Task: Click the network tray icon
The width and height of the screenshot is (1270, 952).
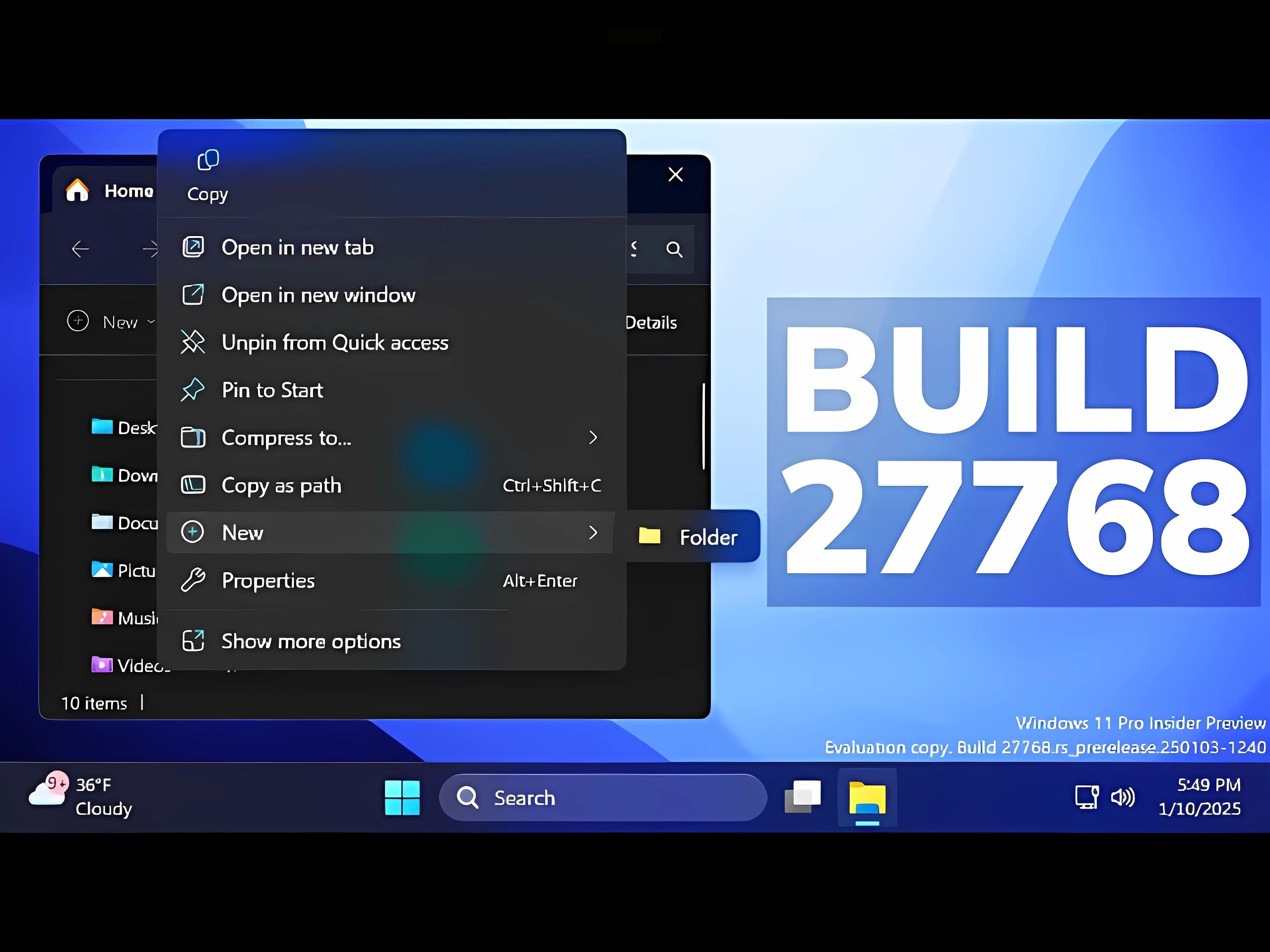Action: [1086, 797]
